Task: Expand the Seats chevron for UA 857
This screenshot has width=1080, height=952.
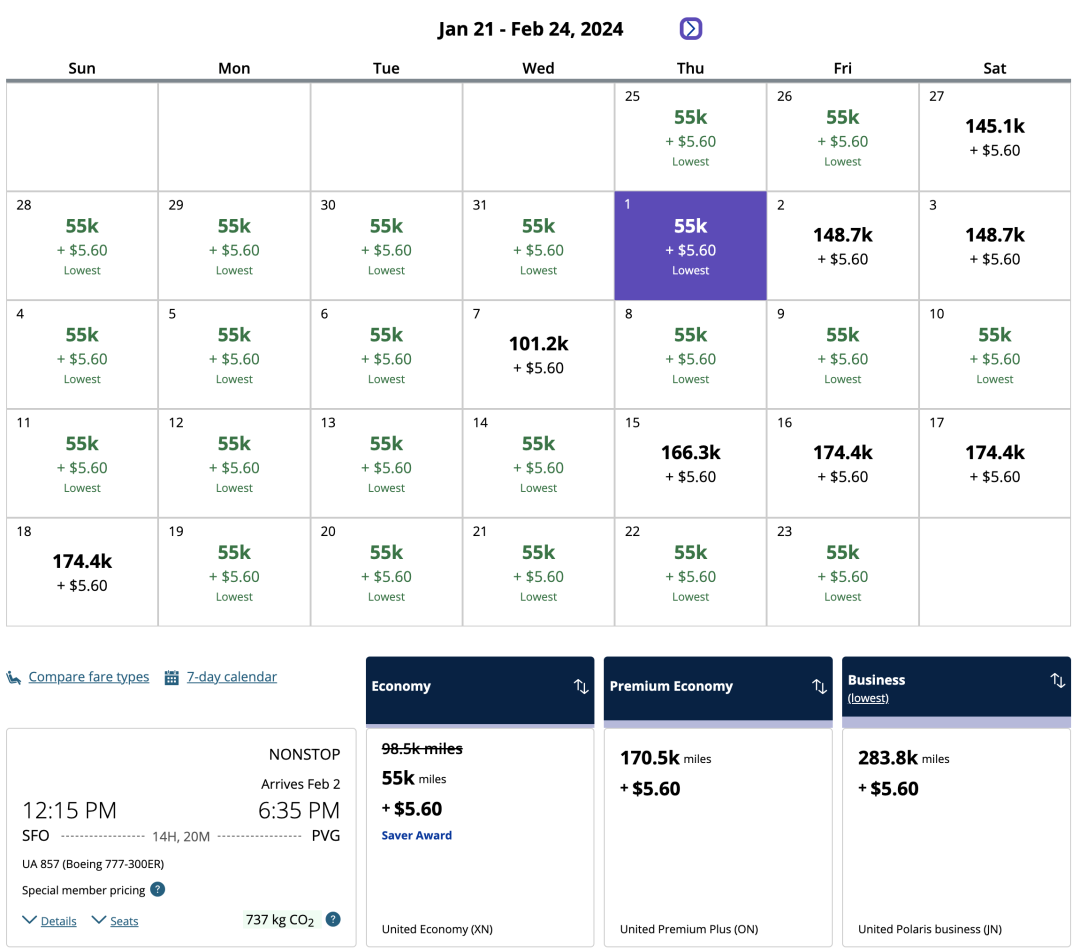Action: click(x=99, y=920)
